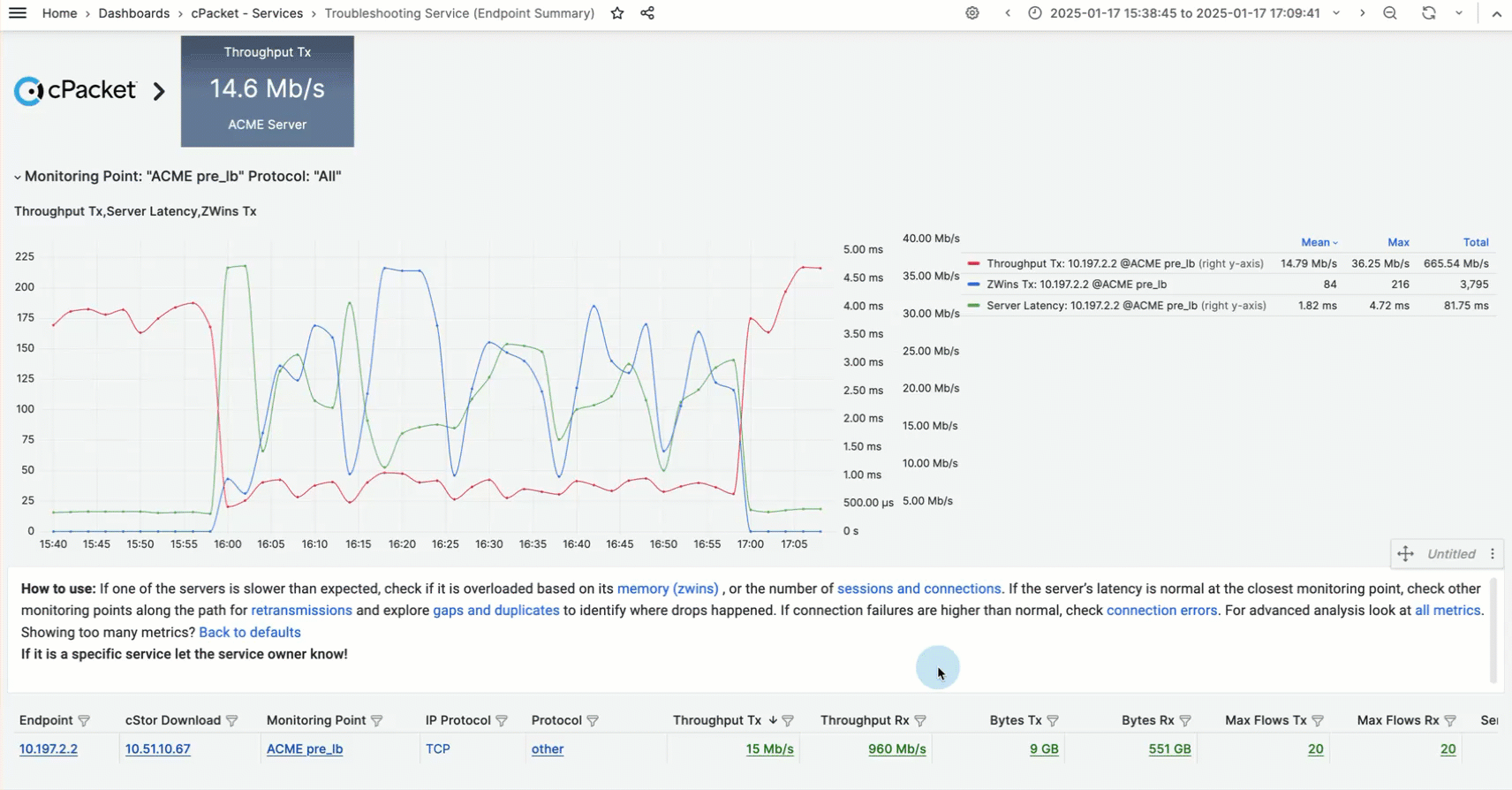Viewport: 1512px width, 790px height.
Task: Filter the Bytes Rx column
Action: pyautogui.click(x=1185, y=721)
